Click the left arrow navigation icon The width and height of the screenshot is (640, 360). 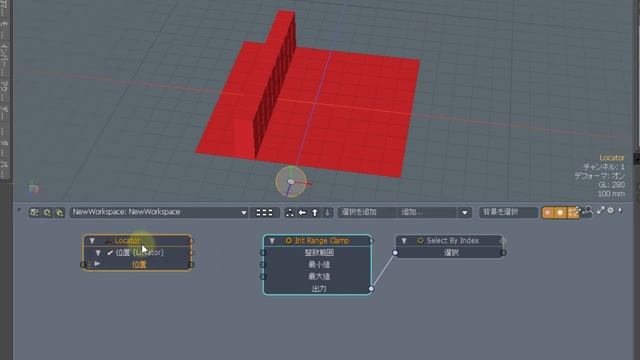coord(302,212)
